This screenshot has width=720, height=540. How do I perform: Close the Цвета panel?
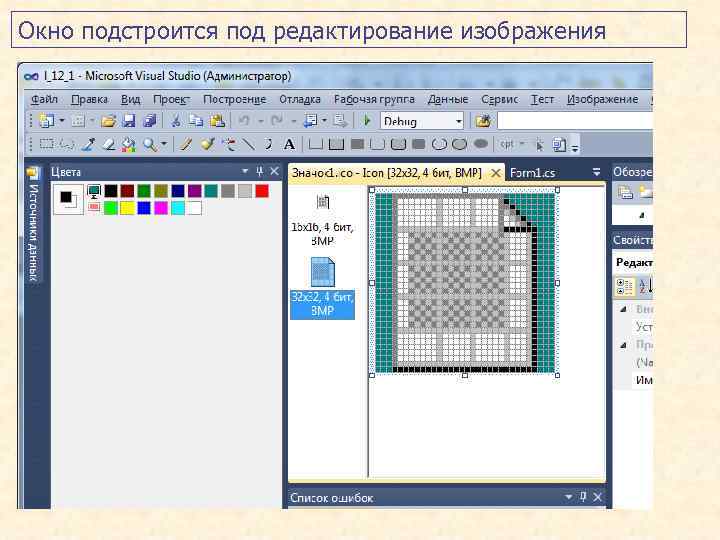pyautogui.click(x=275, y=171)
